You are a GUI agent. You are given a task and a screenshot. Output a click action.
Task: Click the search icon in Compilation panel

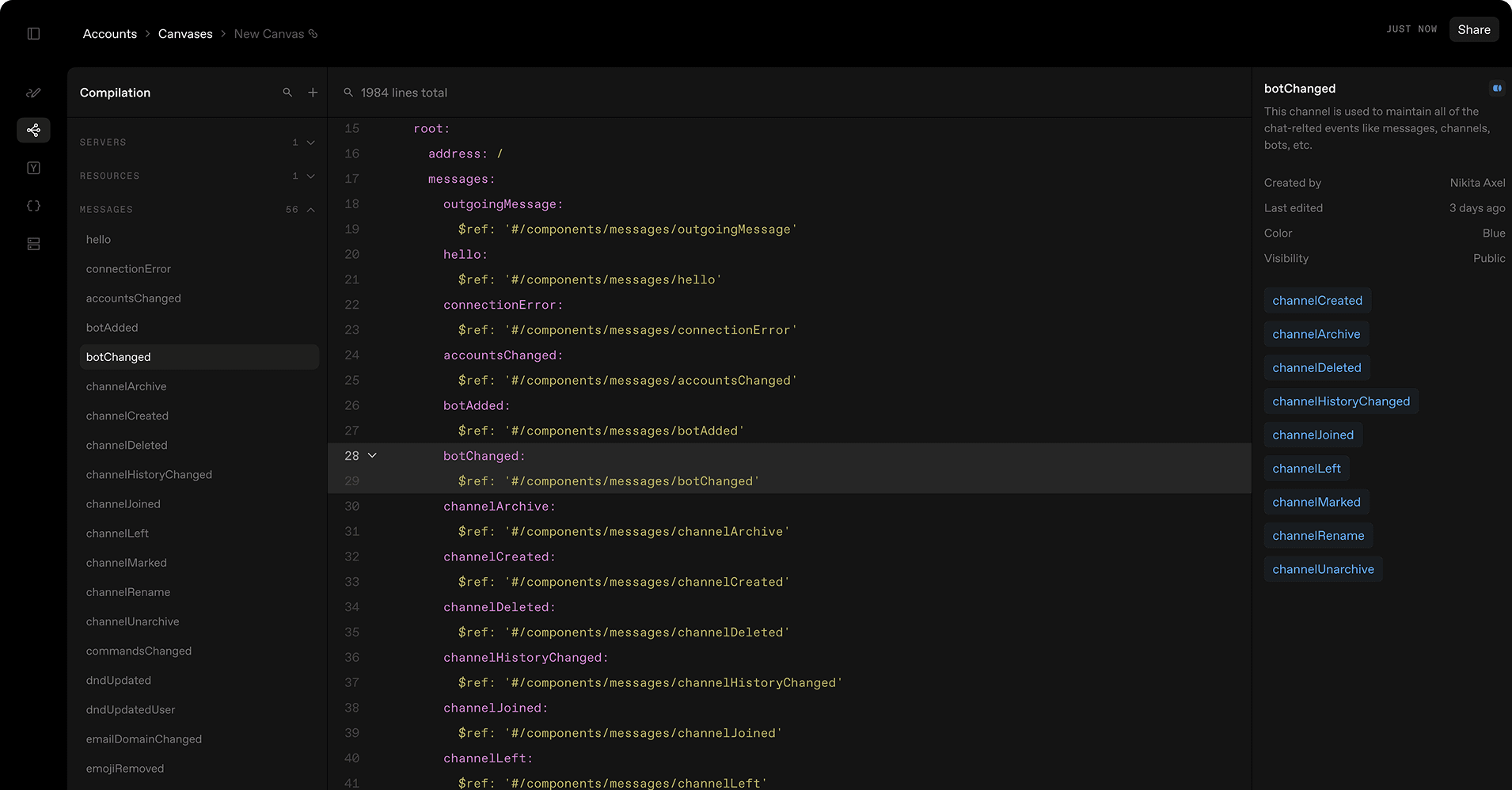tap(287, 93)
